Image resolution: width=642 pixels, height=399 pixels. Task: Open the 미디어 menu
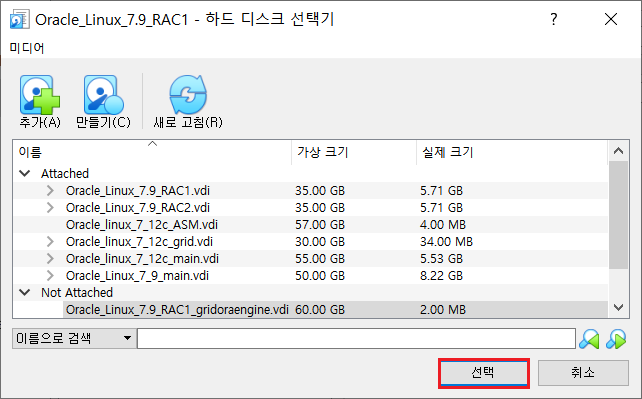click(27, 48)
